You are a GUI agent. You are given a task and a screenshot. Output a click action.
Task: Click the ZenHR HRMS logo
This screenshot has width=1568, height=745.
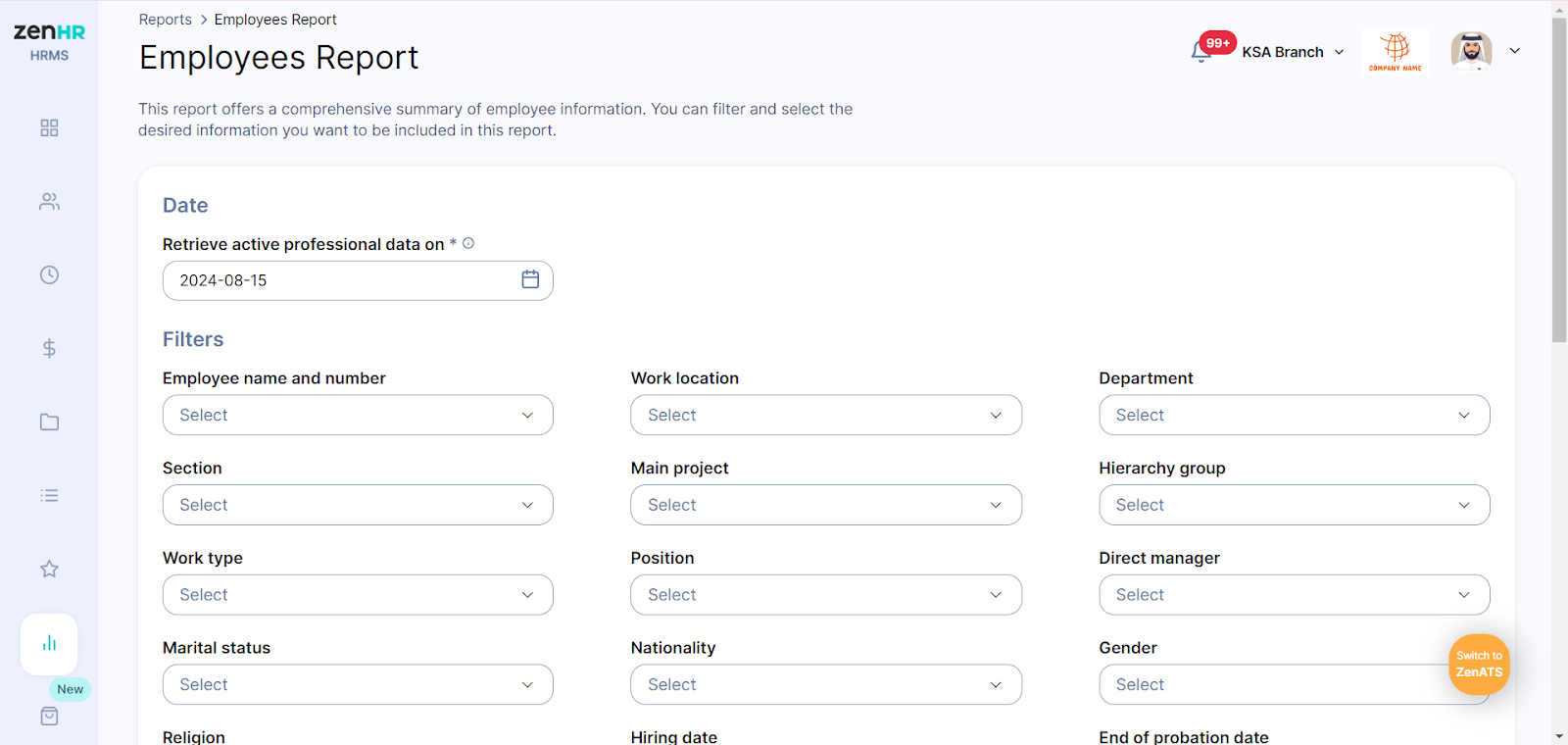49,41
